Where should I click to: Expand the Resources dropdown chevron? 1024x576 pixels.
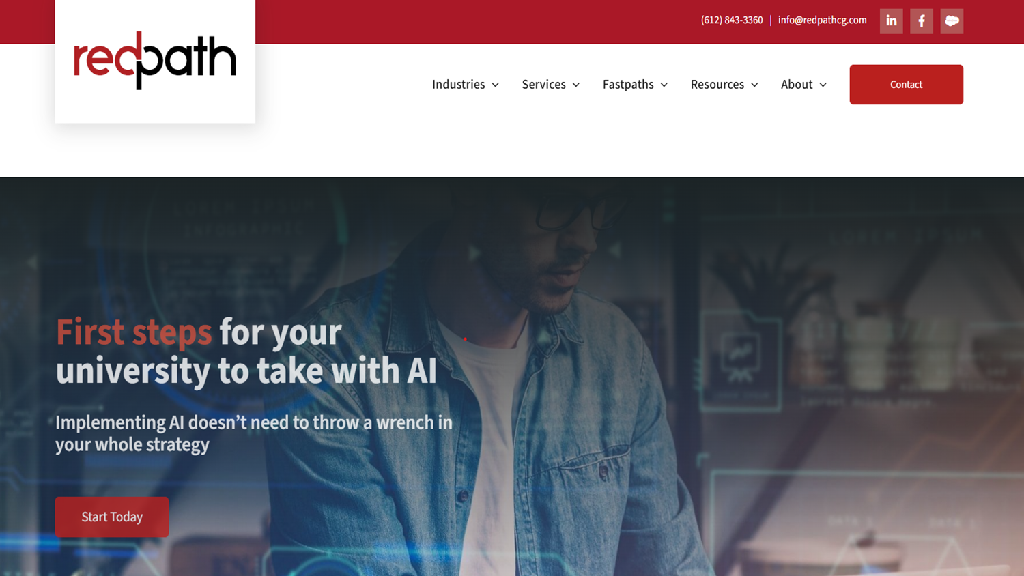pyautogui.click(x=754, y=85)
